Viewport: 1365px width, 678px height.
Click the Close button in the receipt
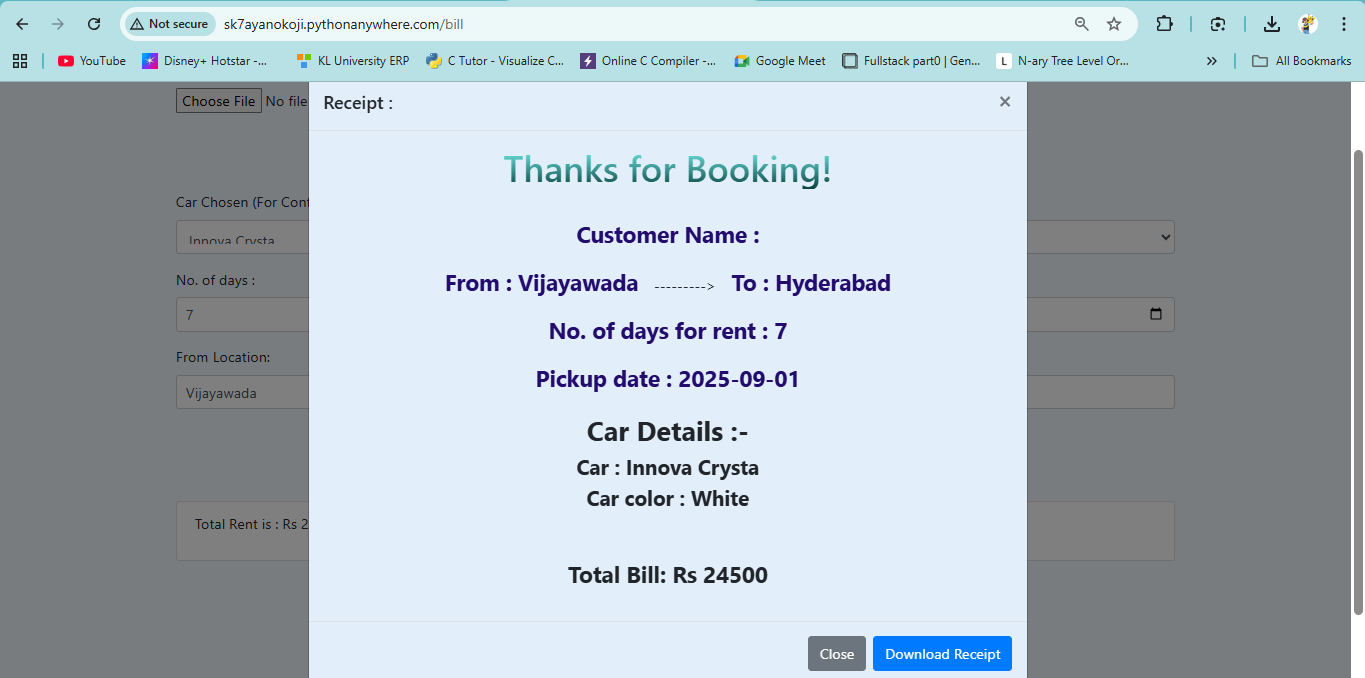(x=836, y=654)
